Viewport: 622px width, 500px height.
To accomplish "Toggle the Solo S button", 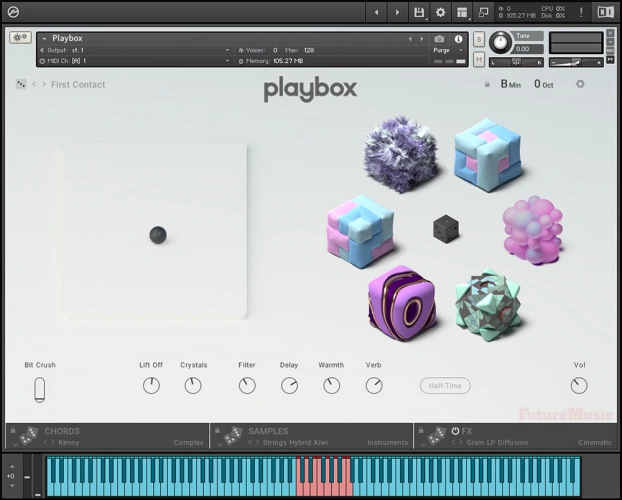I will click(479, 39).
